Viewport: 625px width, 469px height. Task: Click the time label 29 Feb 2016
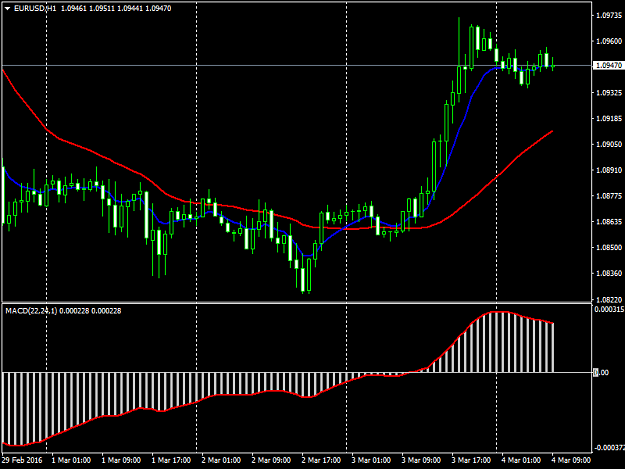pyautogui.click(x=22, y=460)
